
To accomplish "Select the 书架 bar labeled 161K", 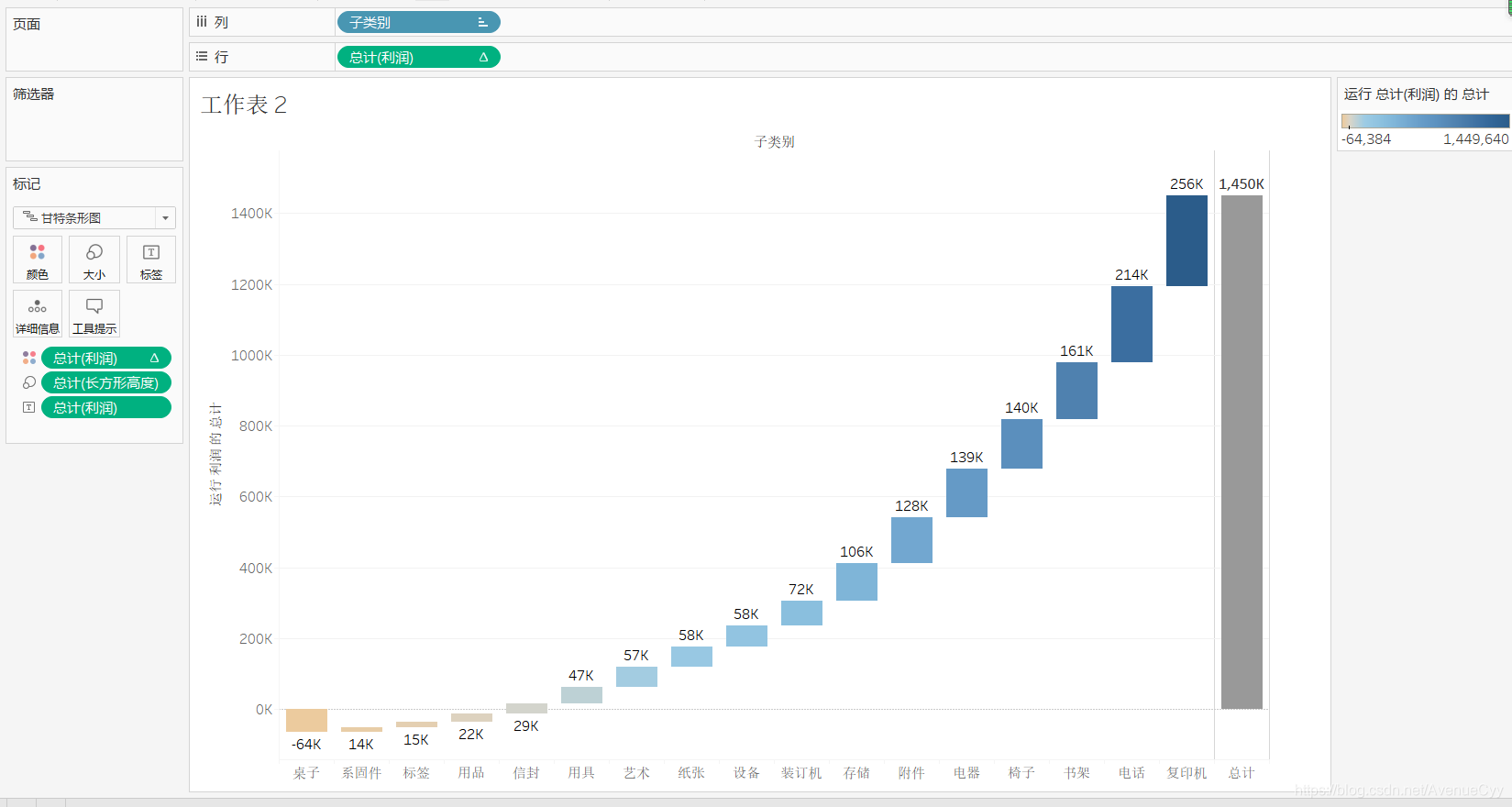I will (x=1076, y=391).
